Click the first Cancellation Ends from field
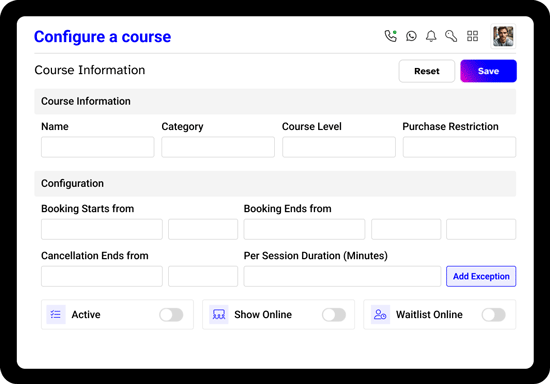This screenshot has height=384, width=550. (102, 276)
